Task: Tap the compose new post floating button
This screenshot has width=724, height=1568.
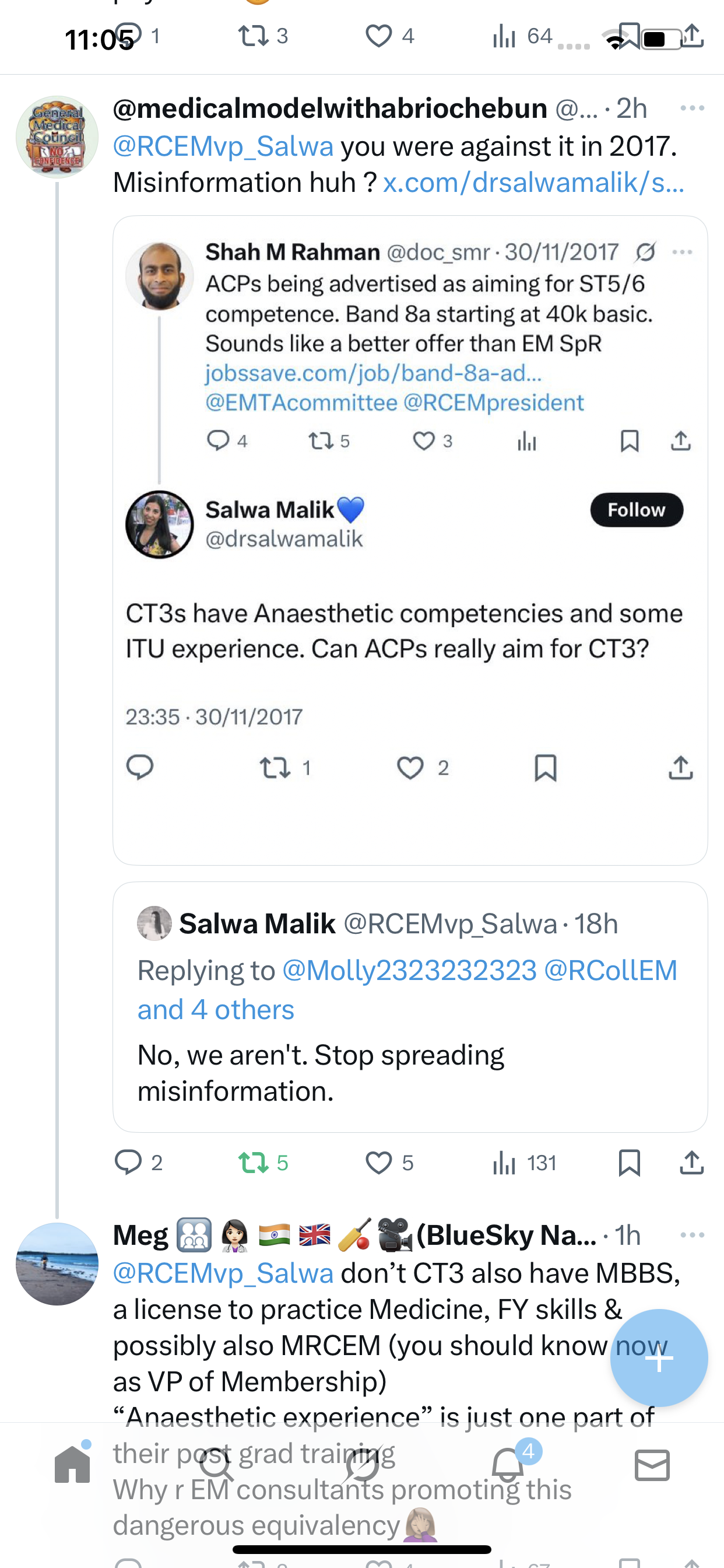Action: tap(659, 1358)
